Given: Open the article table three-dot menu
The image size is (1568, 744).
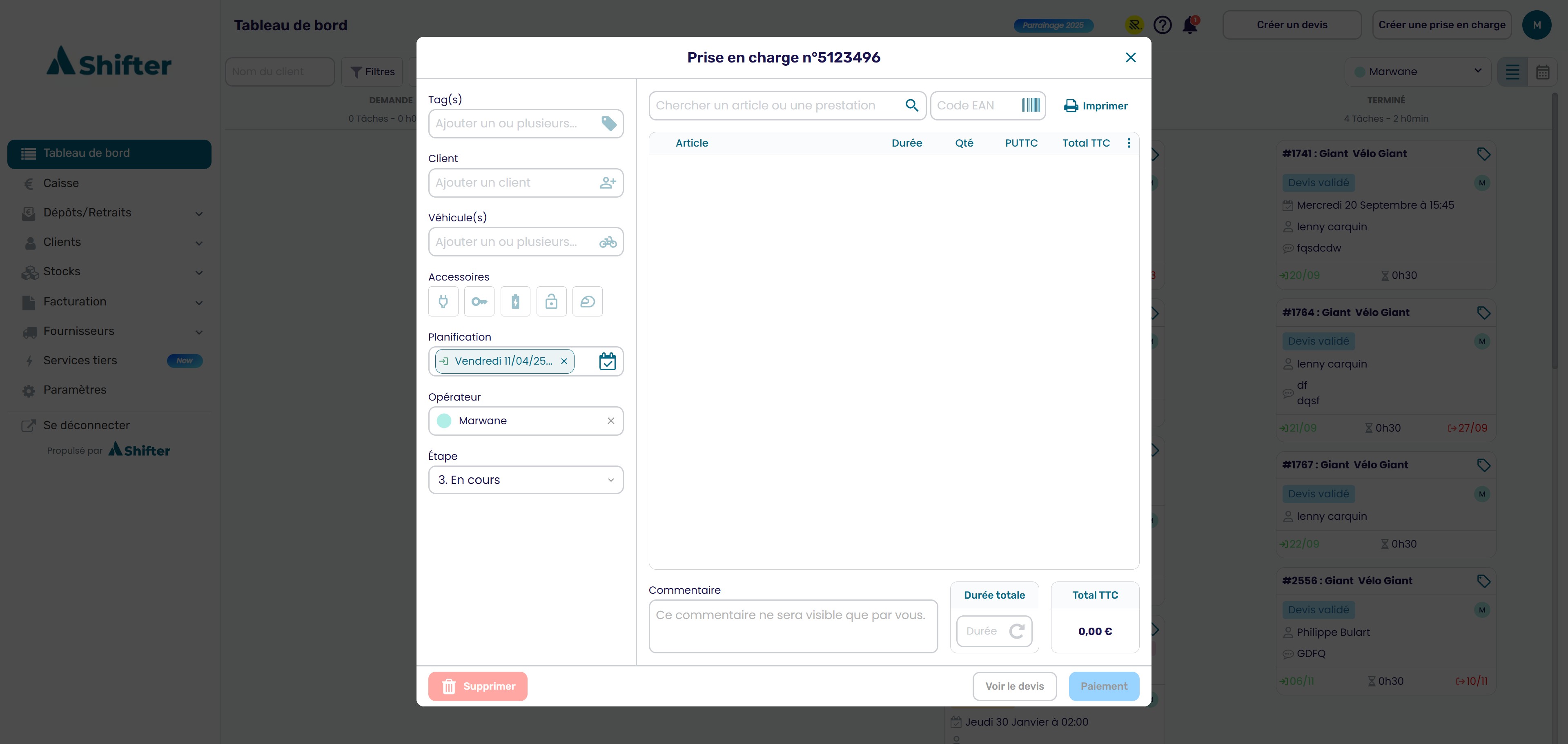Looking at the screenshot, I should click(1129, 143).
